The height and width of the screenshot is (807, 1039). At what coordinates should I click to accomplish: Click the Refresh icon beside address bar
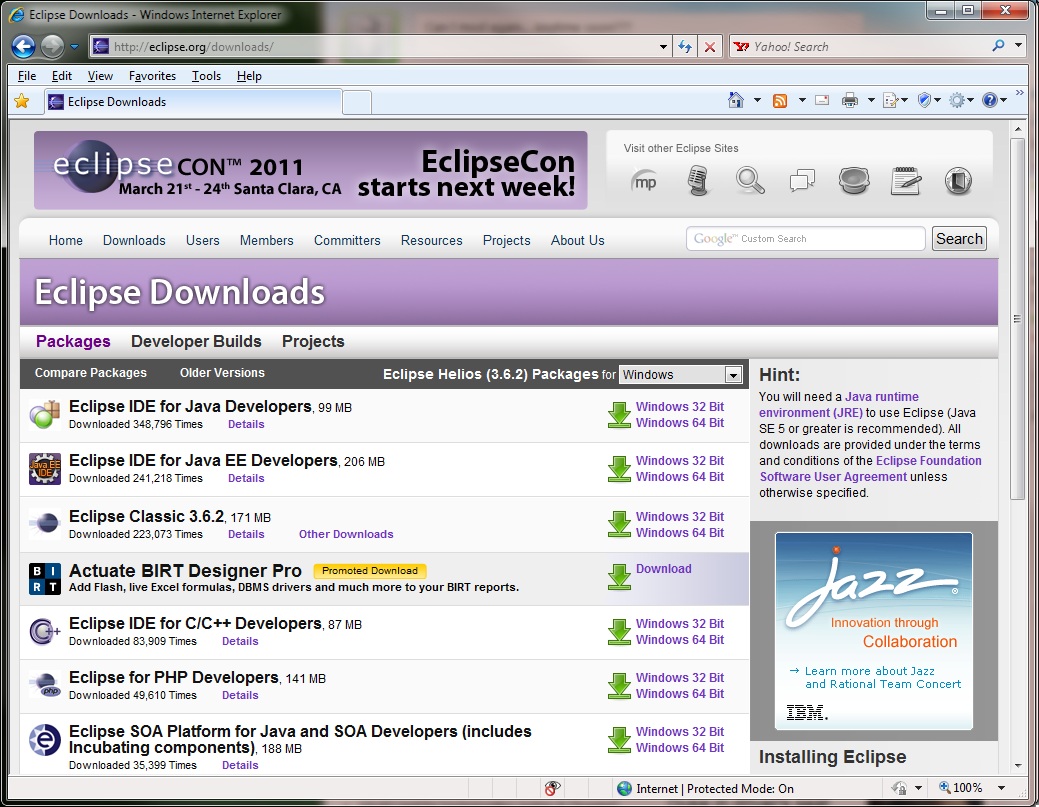coord(685,46)
